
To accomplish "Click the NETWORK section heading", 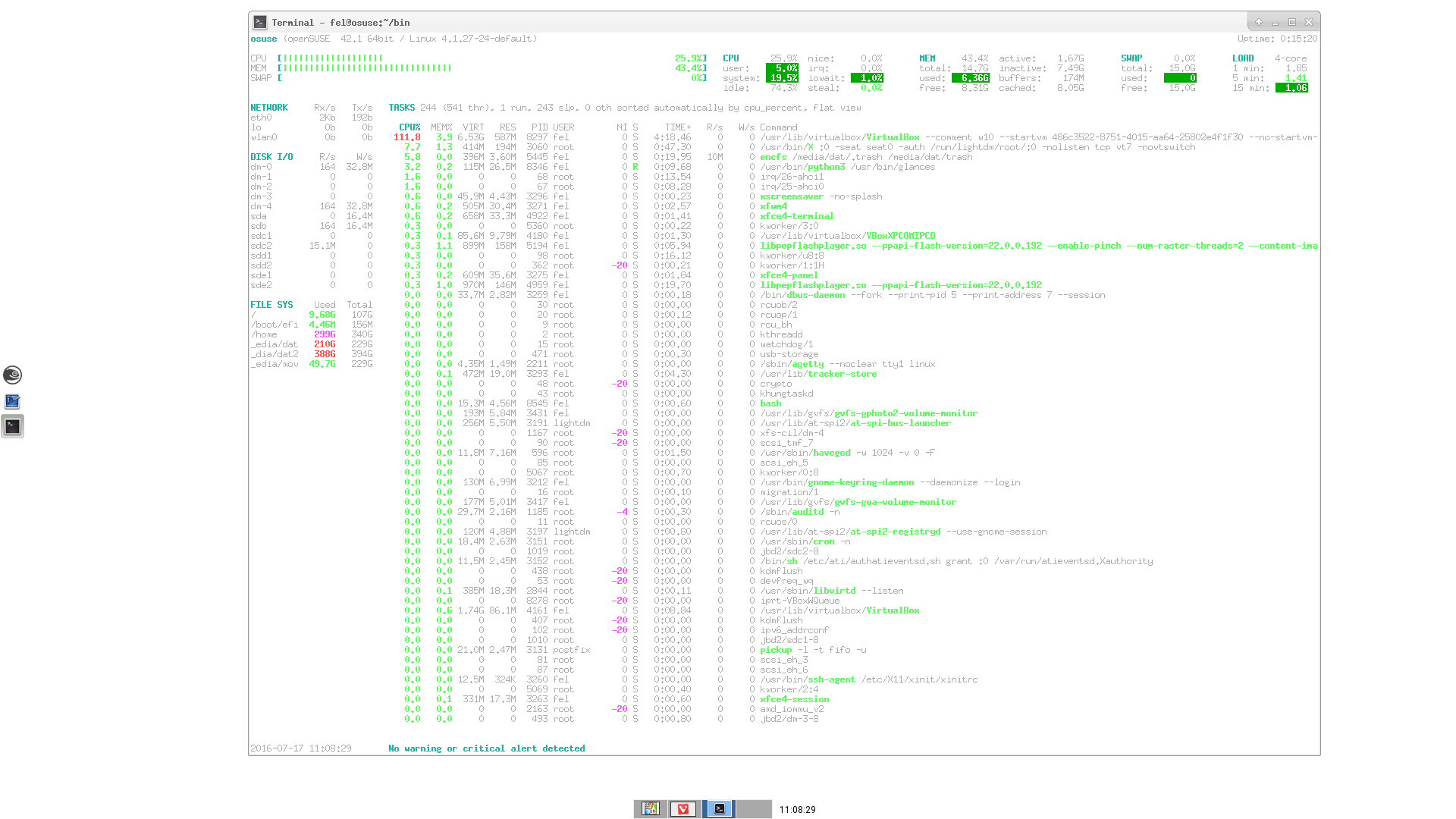I will pos(269,108).
